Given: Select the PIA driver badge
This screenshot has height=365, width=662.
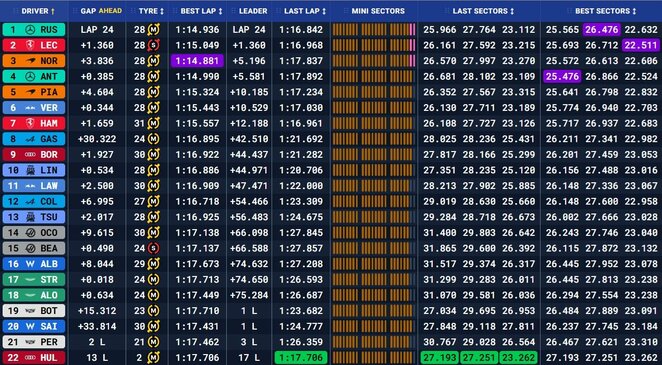Looking at the screenshot, I should [34, 92].
